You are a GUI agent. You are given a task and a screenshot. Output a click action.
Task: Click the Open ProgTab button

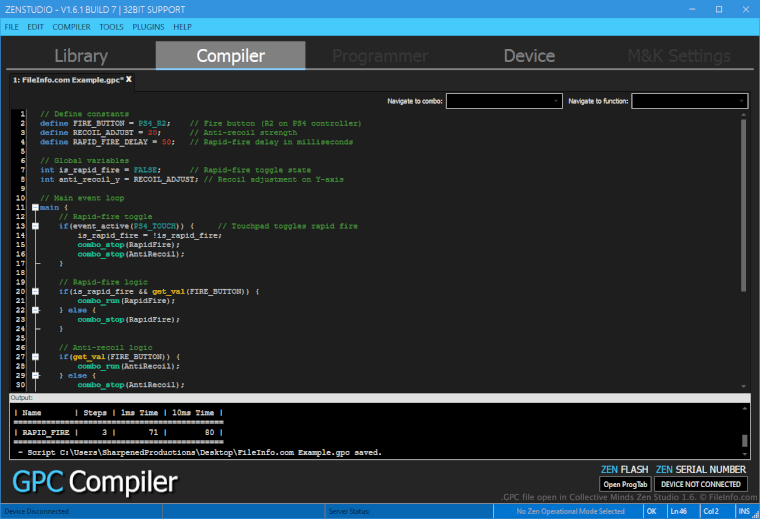coord(625,484)
